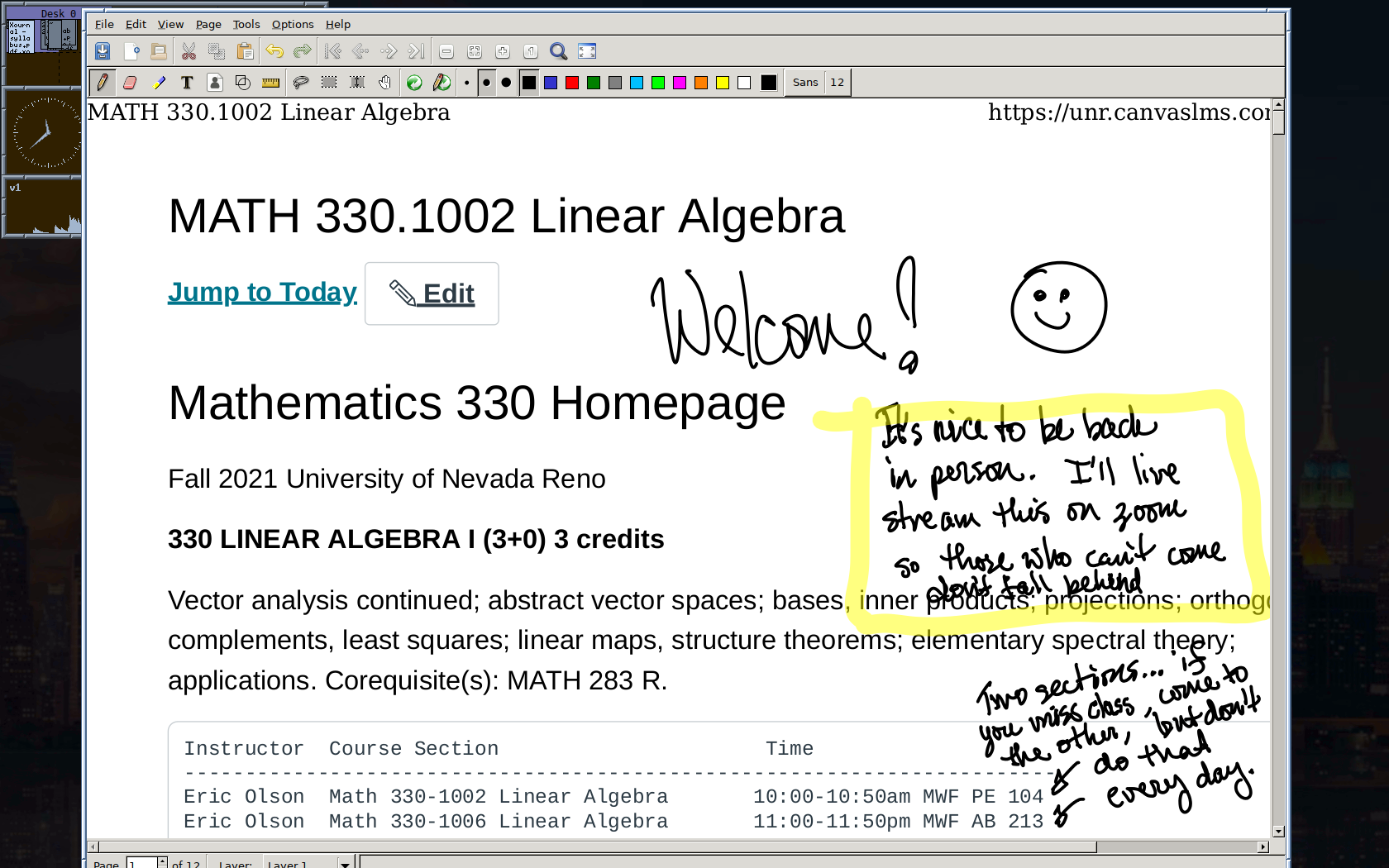Image resolution: width=1389 pixels, height=868 pixels.
Task: Select the Eraser tool
Action: 130,83
